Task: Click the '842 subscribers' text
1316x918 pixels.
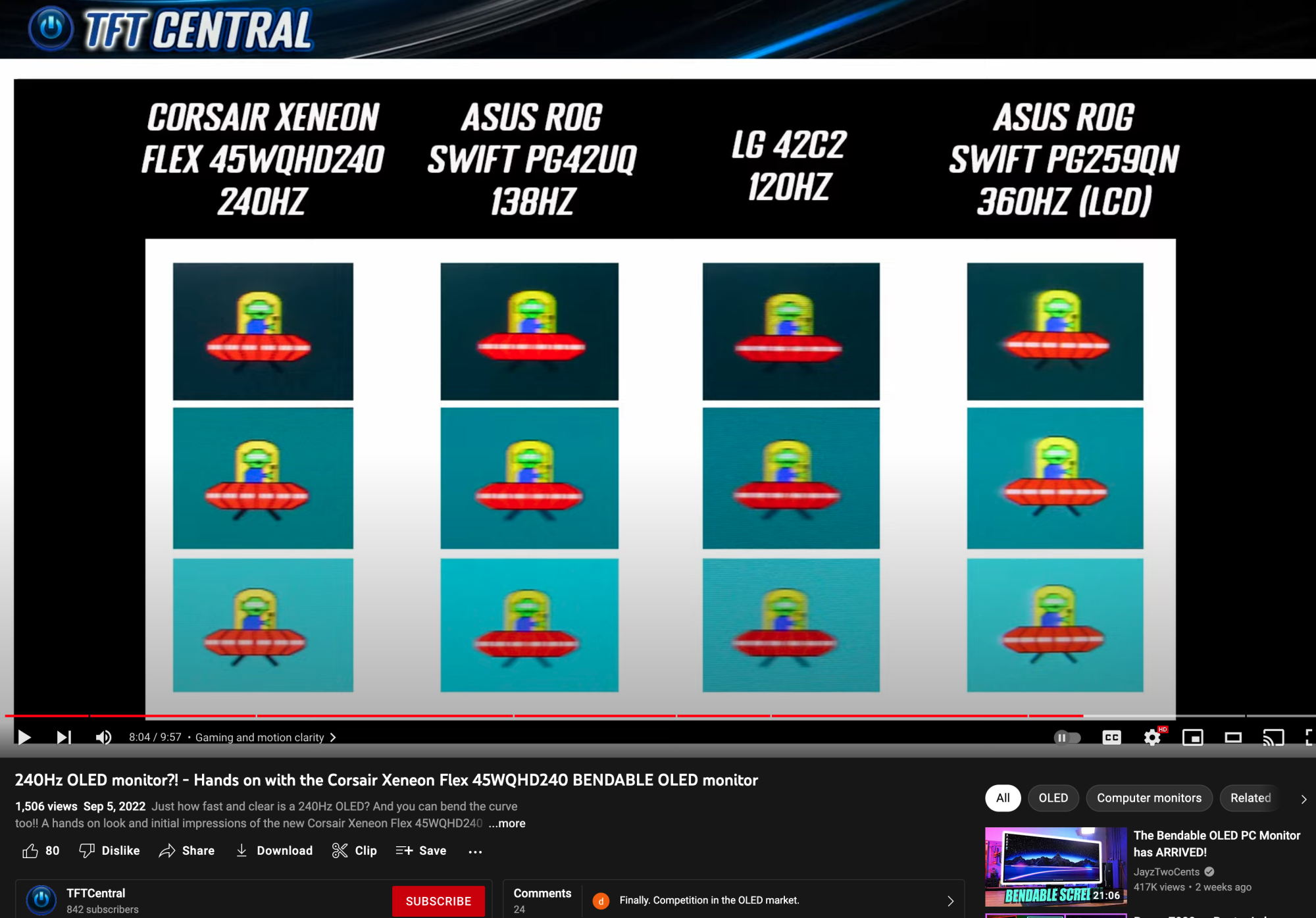Action: pyautogui.click(x=103, y=909)
